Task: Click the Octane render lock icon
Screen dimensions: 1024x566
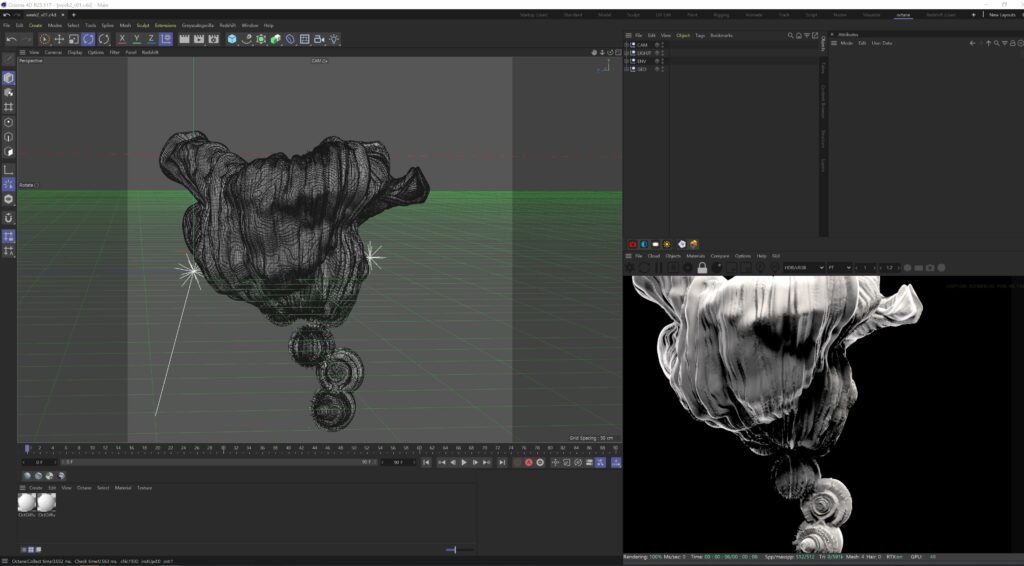Action: point(702,268)
